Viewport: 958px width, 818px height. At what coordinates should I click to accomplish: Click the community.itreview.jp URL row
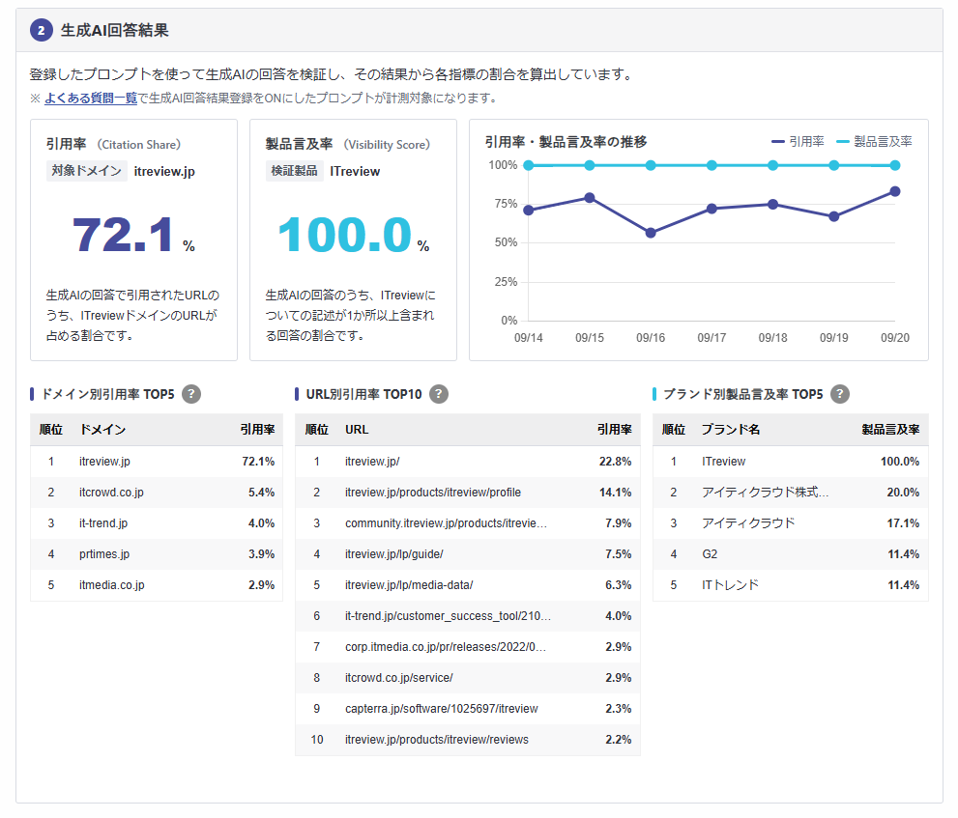pos(468,524)
